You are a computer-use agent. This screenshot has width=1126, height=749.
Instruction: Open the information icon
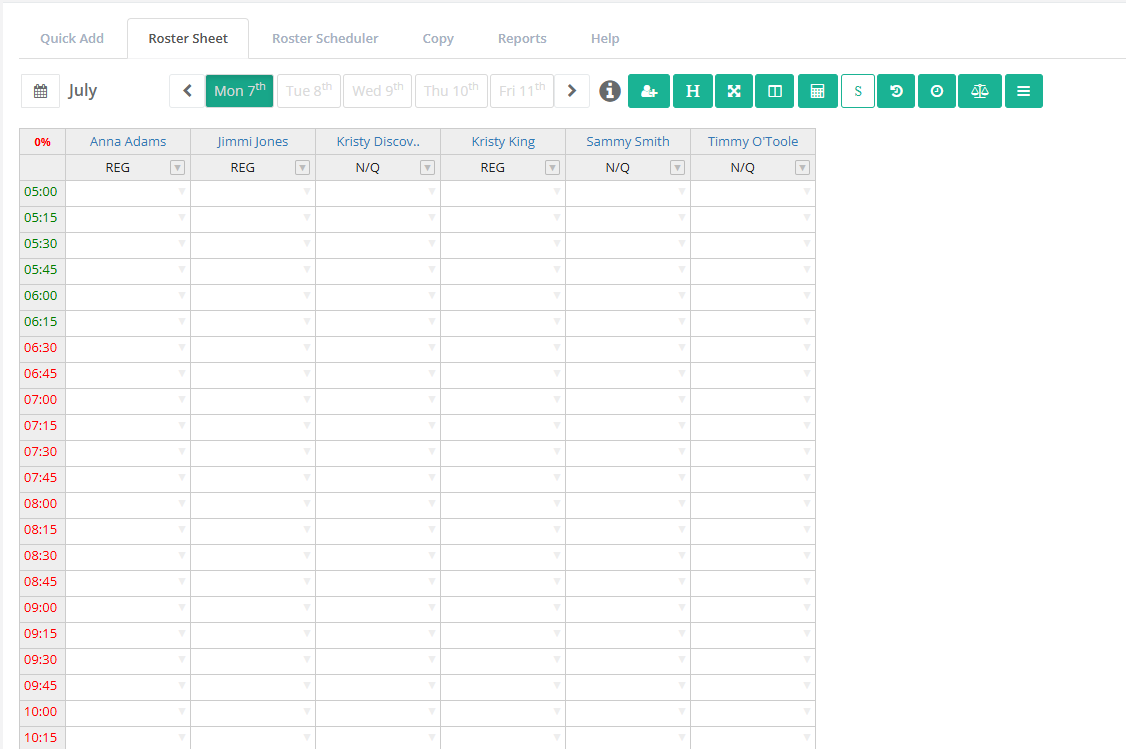(610, 91)
